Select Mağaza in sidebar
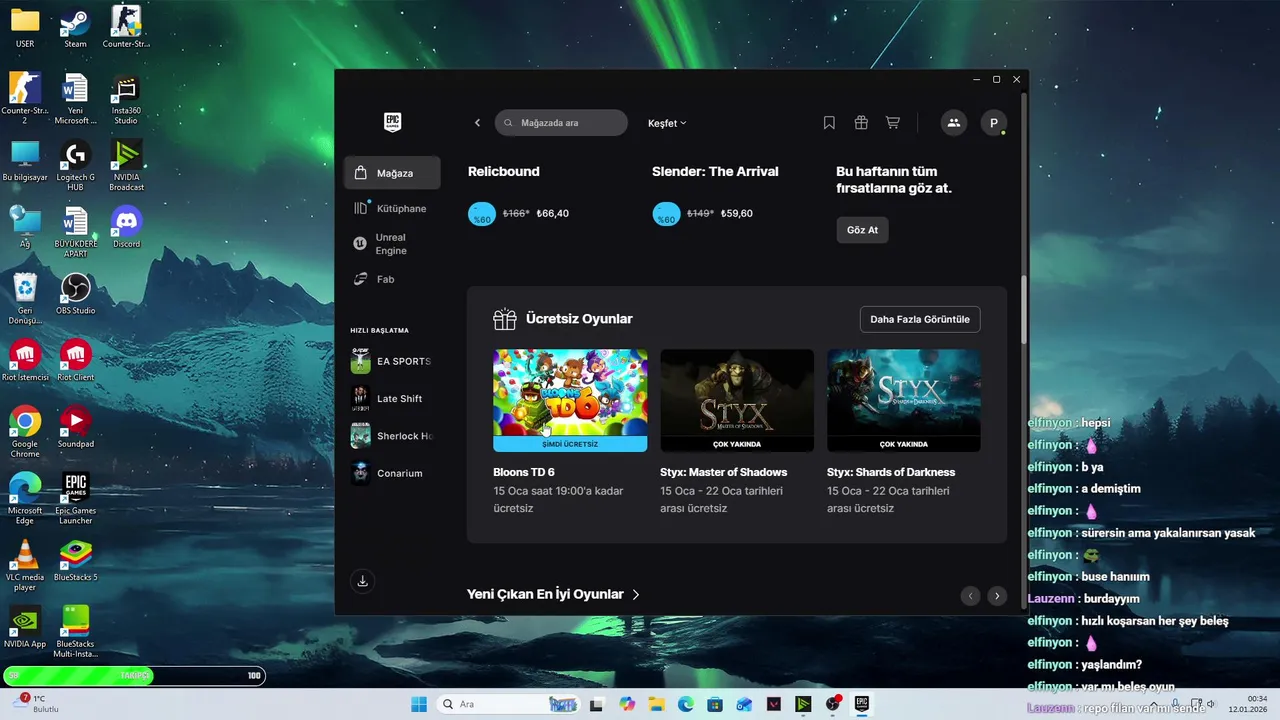1280x720 pixels. pos(392,173)
